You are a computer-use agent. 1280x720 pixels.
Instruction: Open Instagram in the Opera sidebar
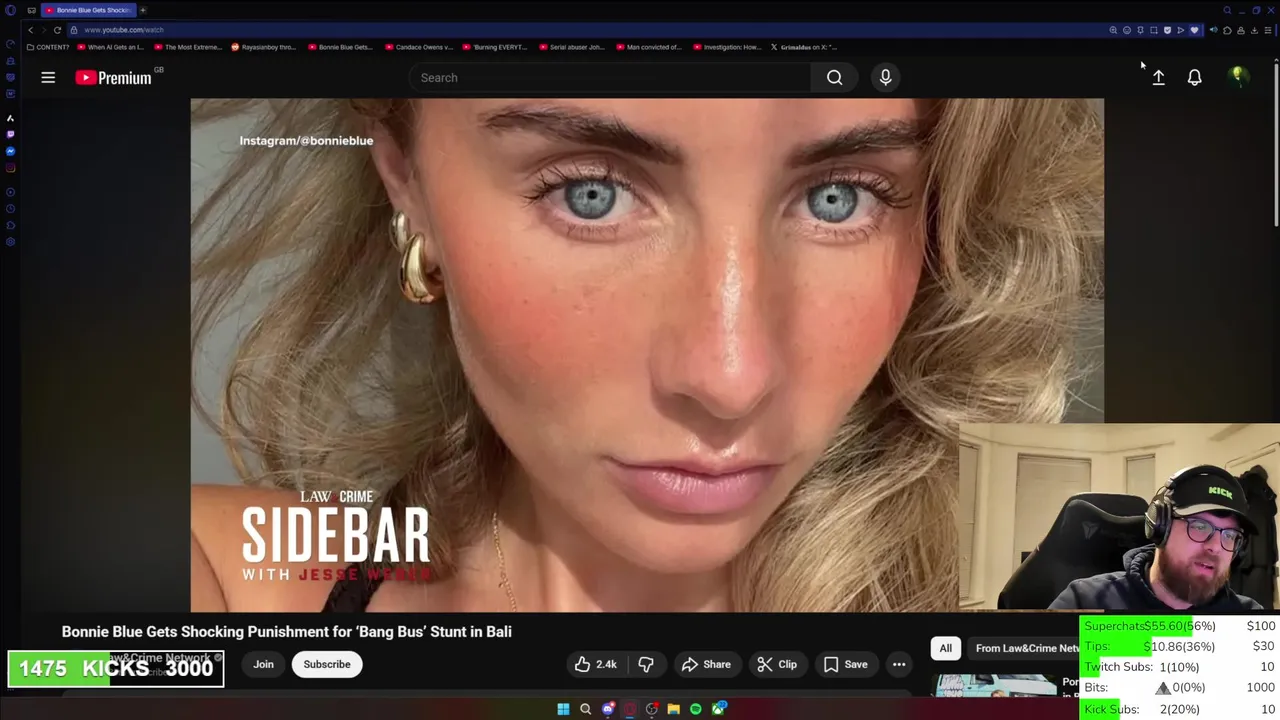10,168
